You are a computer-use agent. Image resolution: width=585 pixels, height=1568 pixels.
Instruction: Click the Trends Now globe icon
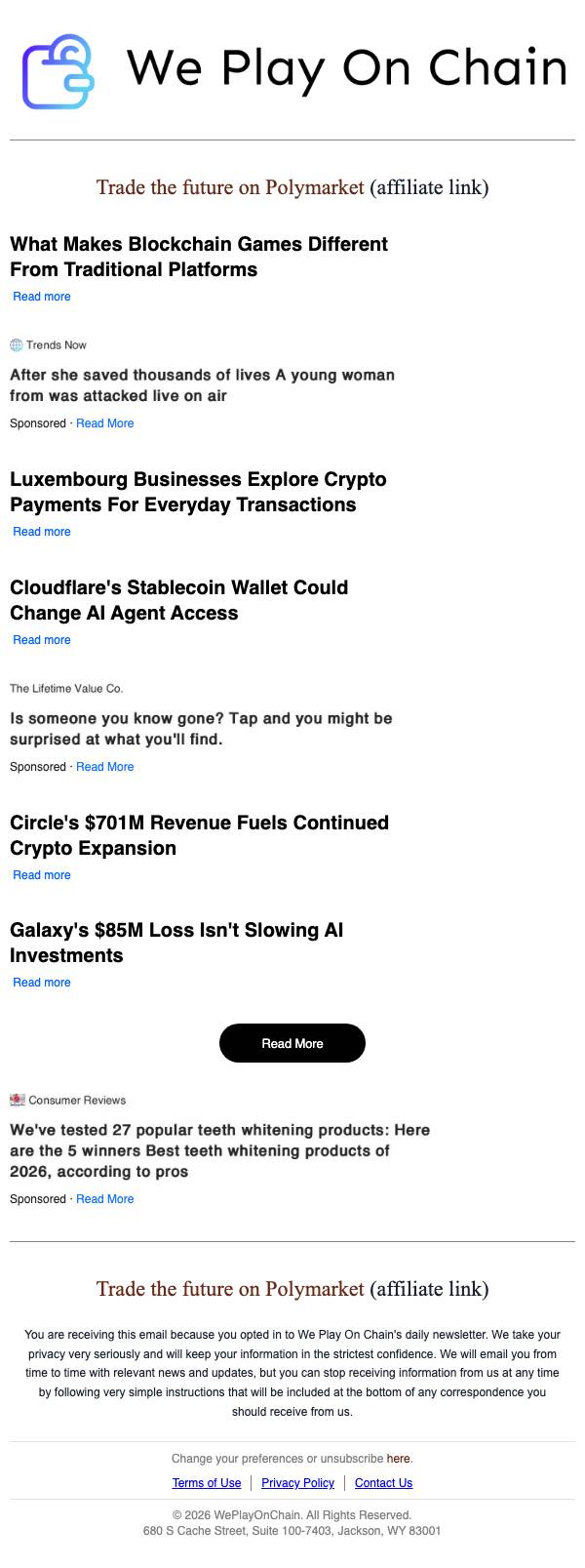coord(17,345)
